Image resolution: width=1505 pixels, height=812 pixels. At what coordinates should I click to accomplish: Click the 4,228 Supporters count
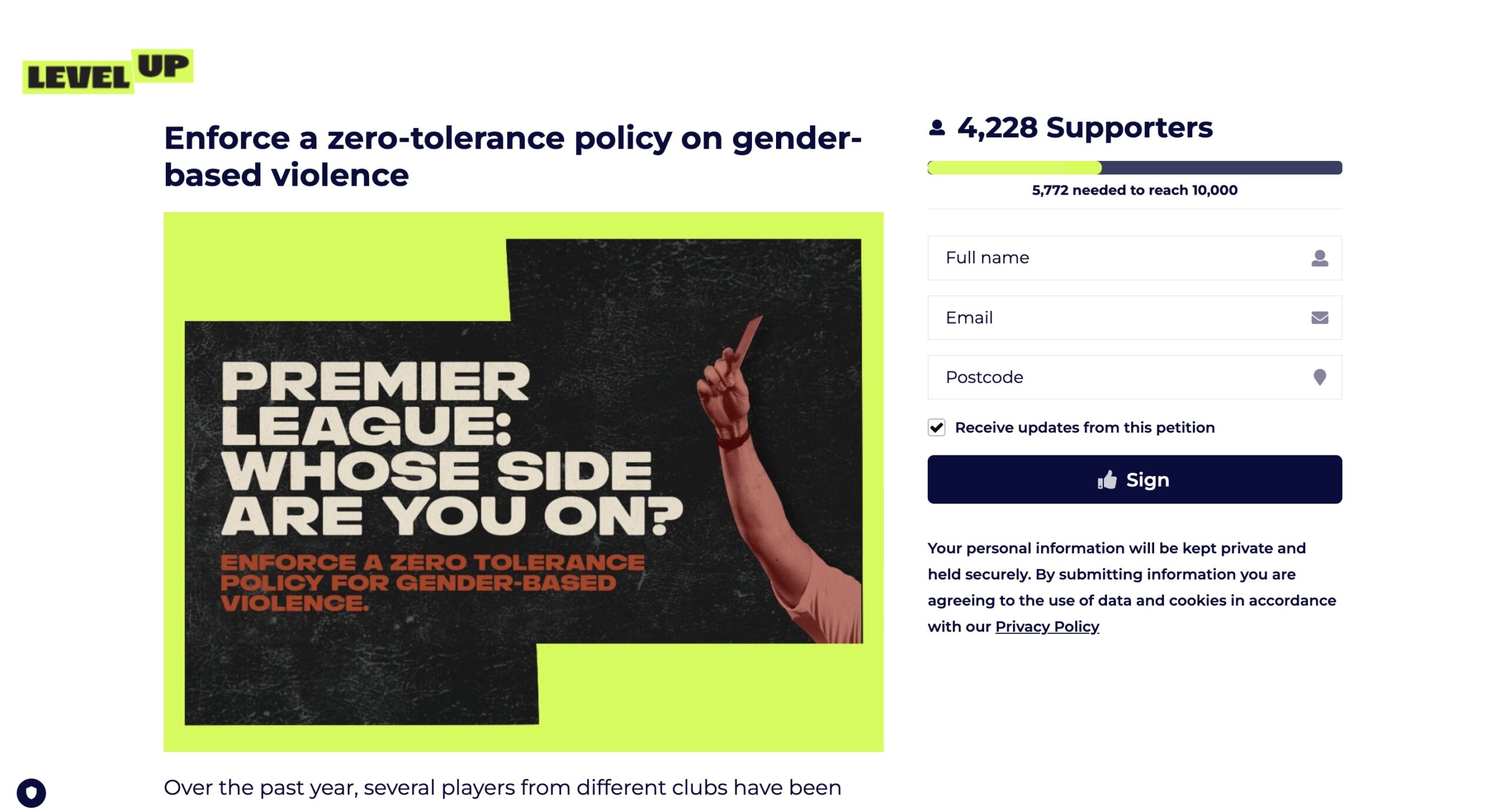tap(1084, 128)
